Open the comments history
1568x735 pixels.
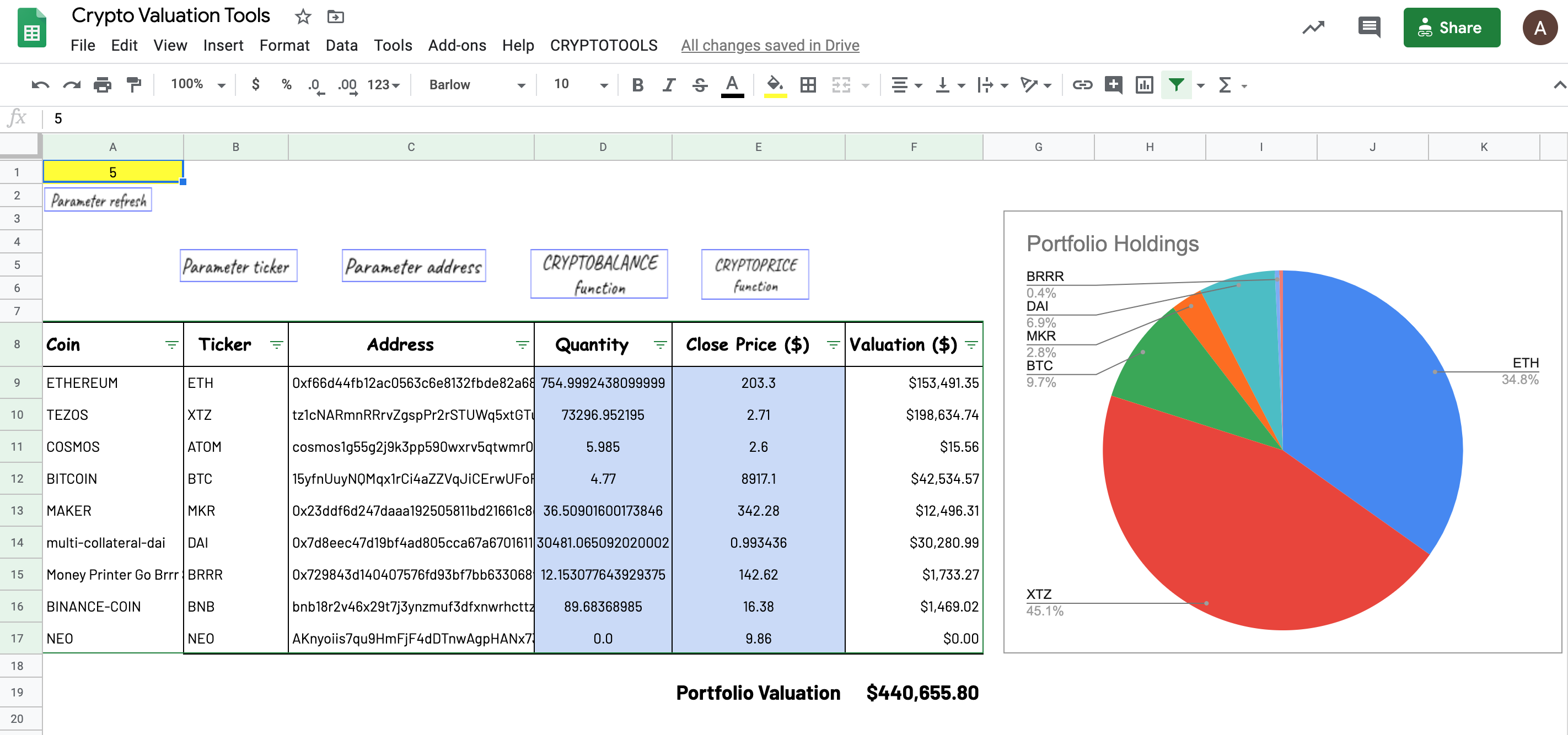(1369, 28)
